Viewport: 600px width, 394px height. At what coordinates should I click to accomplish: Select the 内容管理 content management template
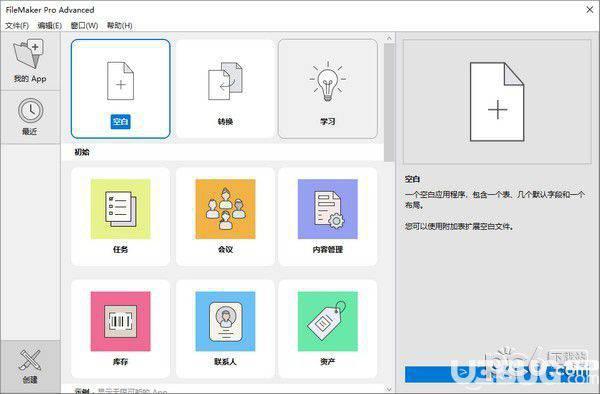point(328,217)
